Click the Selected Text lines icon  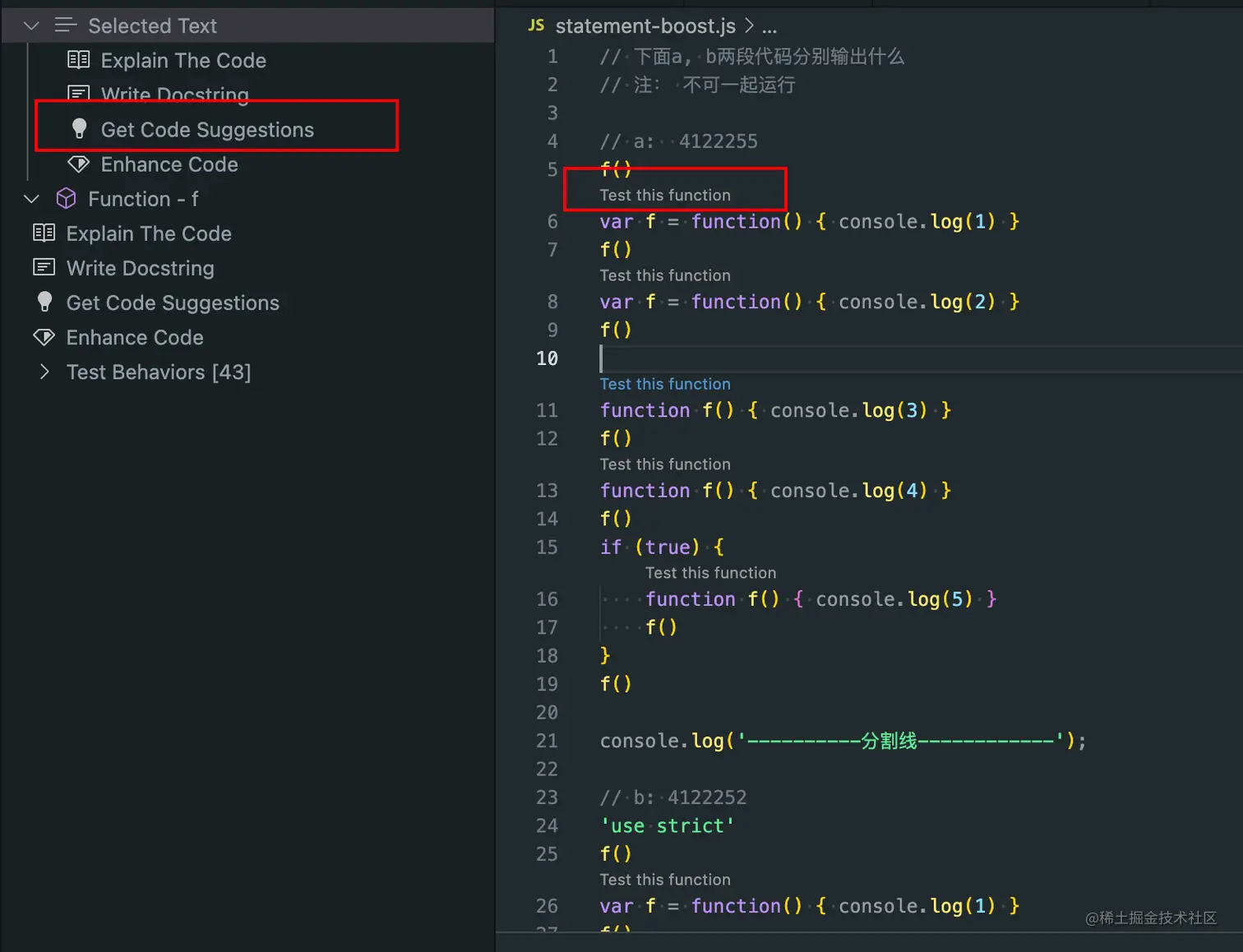point(66,25)
